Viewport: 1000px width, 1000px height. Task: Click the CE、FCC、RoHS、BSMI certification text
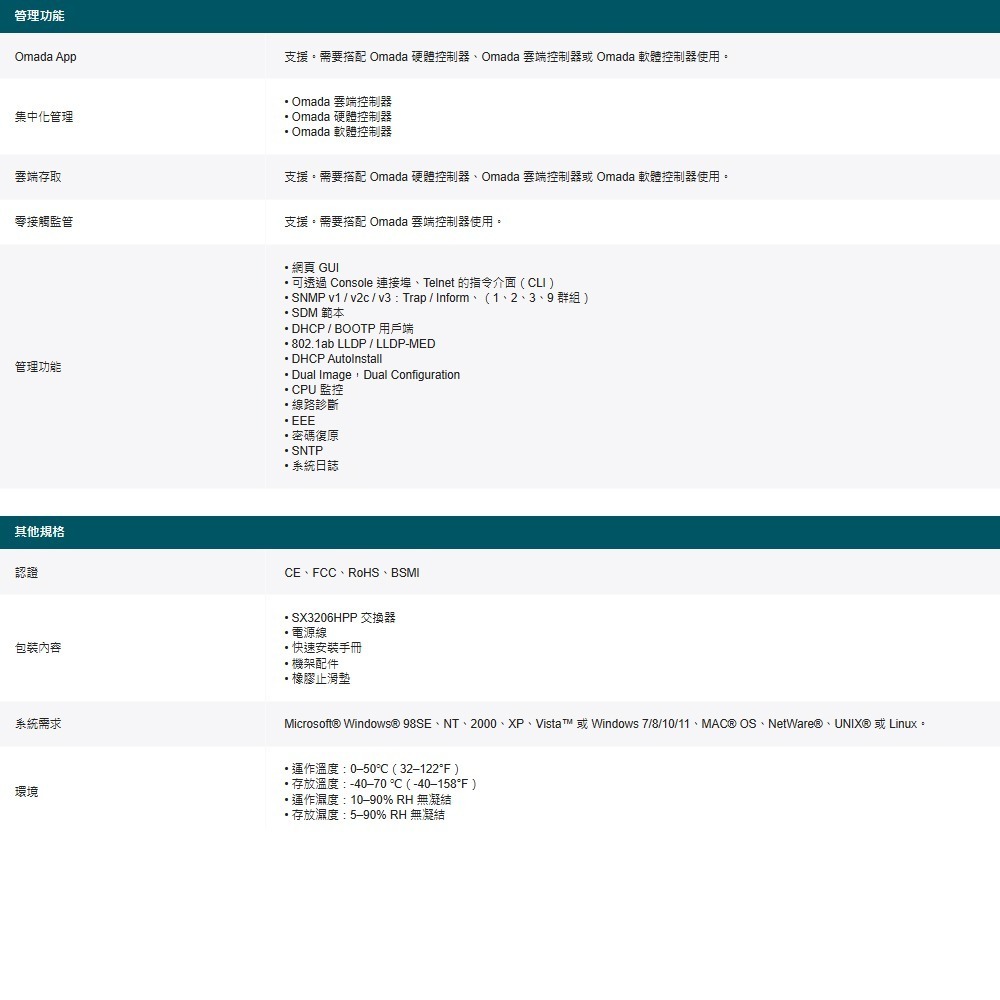tap(352, 573)
